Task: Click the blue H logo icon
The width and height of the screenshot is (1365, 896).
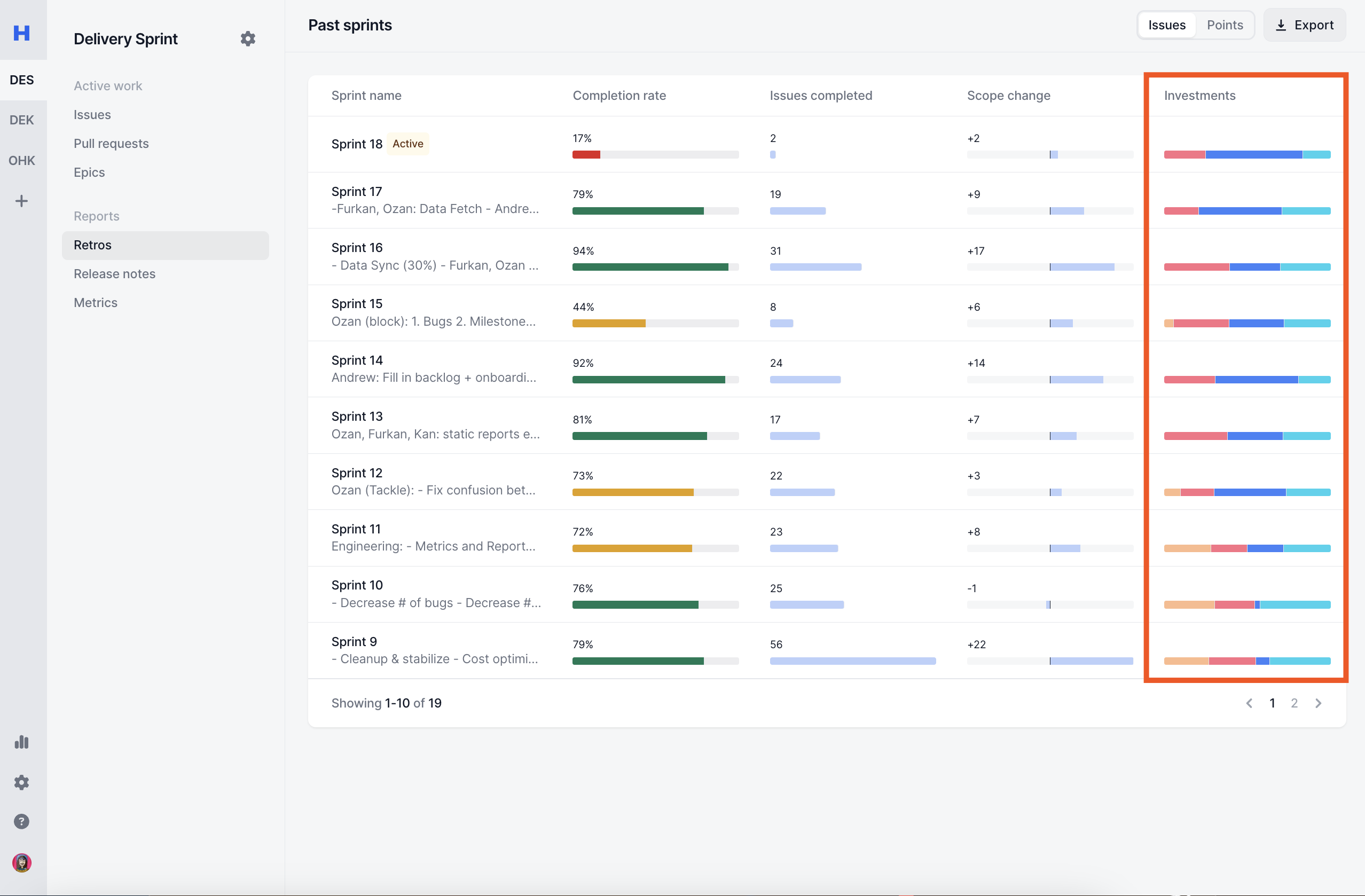Action: click(x=22, y=33)
